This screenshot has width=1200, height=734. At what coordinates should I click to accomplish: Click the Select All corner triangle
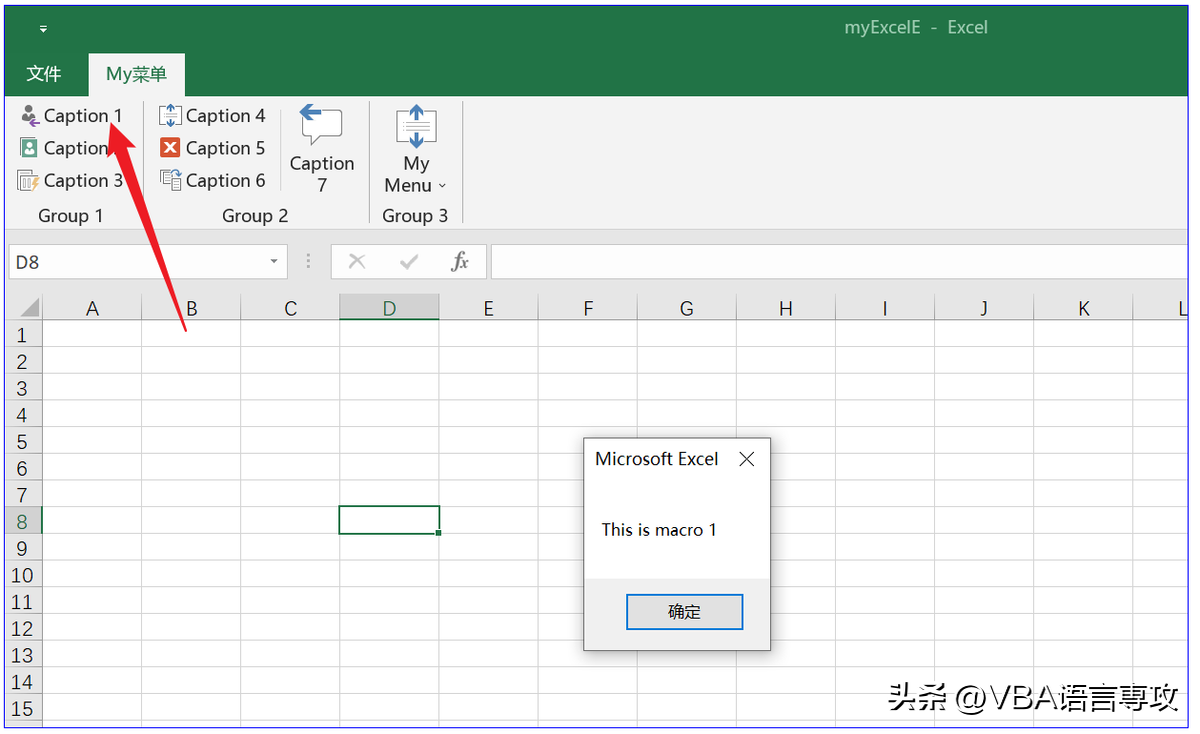pos(24,307)
